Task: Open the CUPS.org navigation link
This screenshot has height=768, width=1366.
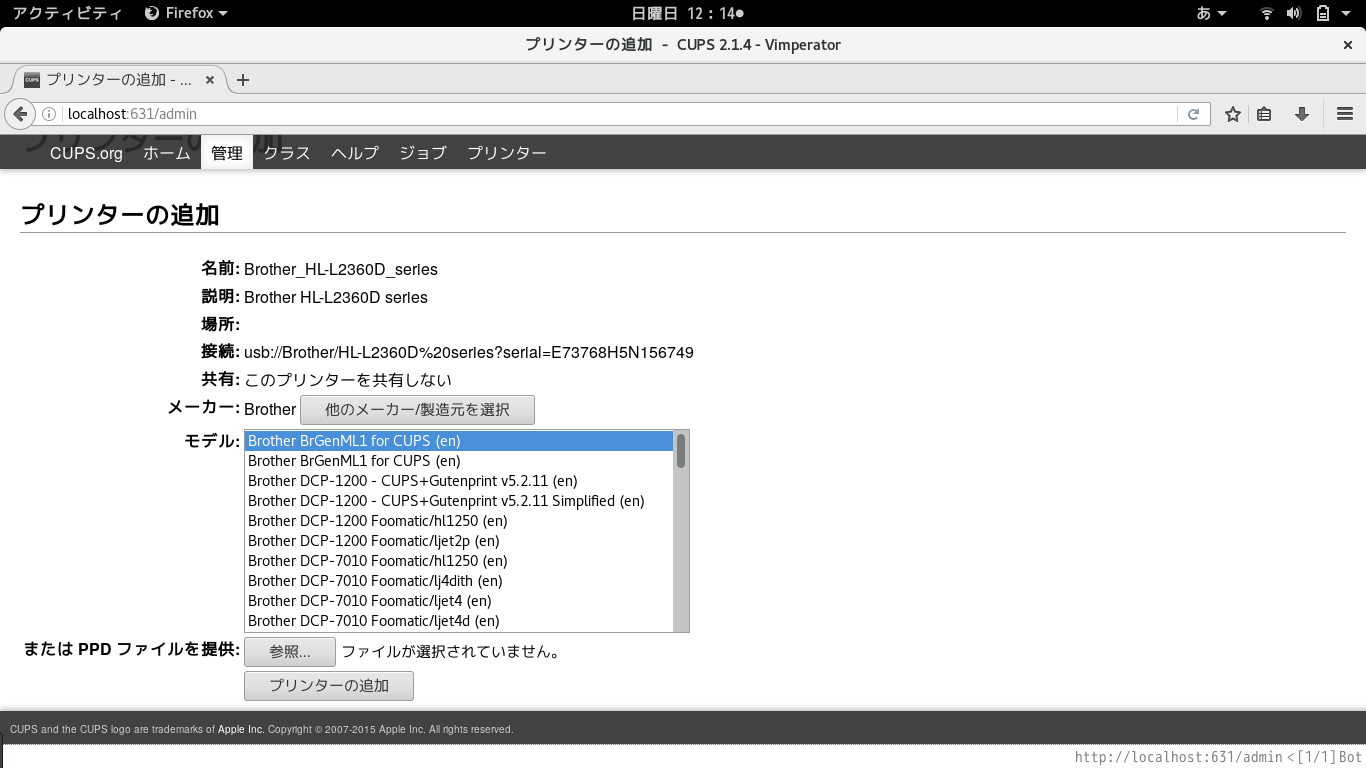Action: [x=86, y=153]
